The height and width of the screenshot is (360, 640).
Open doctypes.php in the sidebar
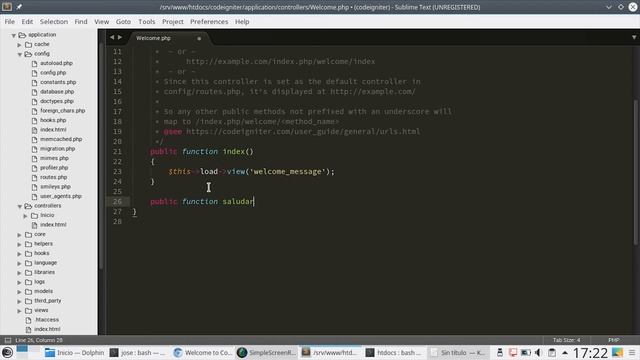(57, 101)
